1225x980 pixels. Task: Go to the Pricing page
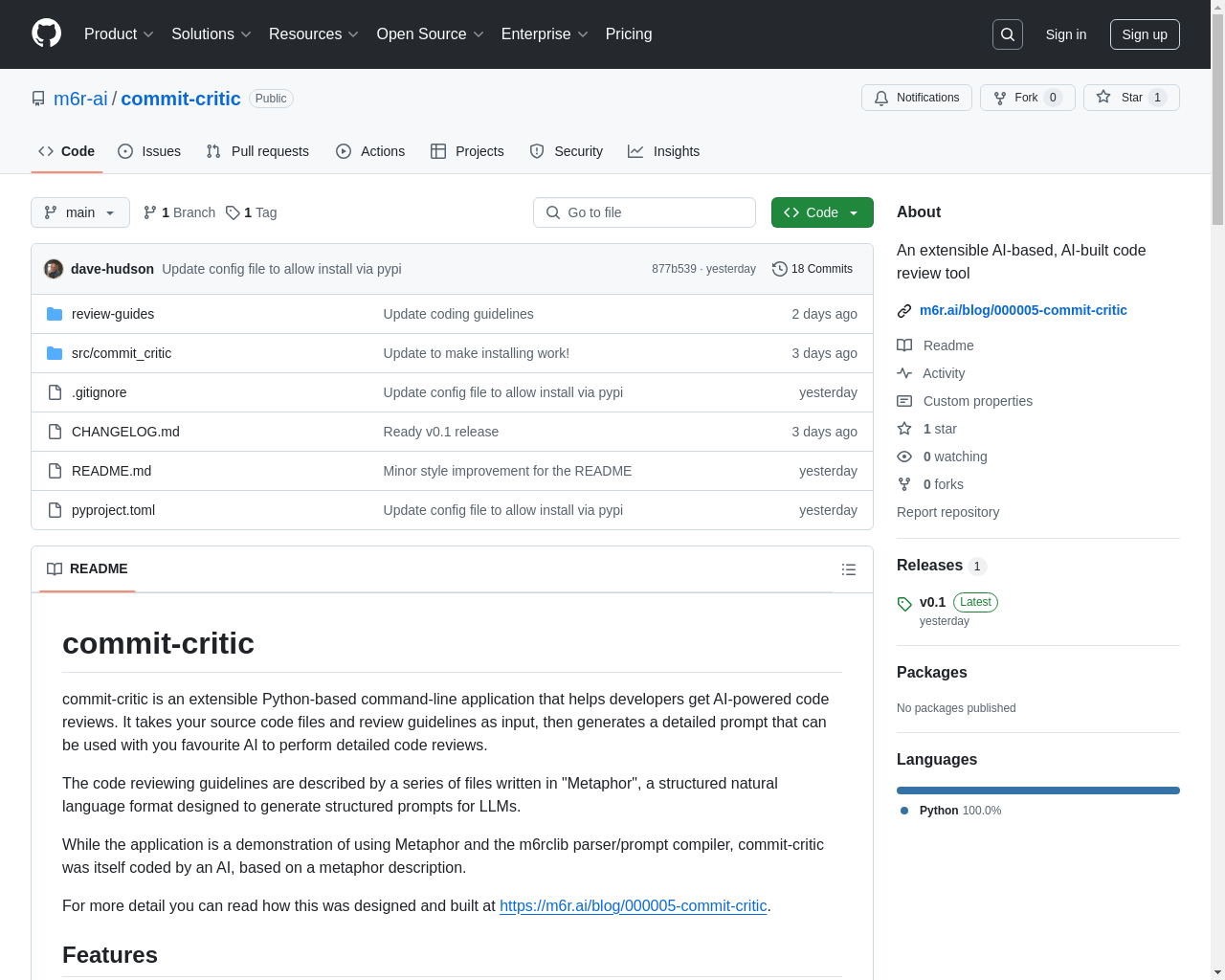coord(629,34)
